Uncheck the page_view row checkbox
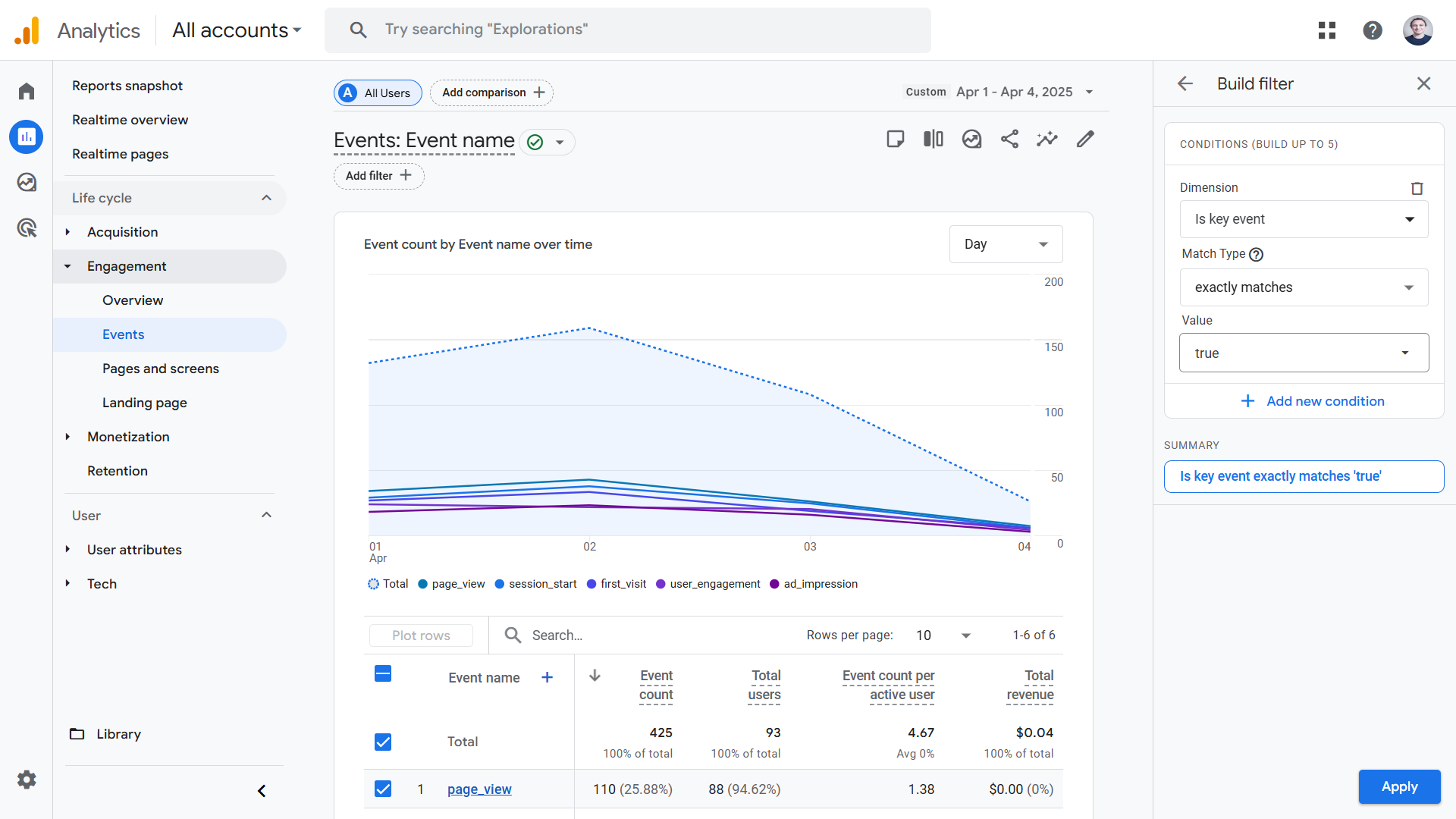The image size is (1456, 819). click(x=383, y=789)
